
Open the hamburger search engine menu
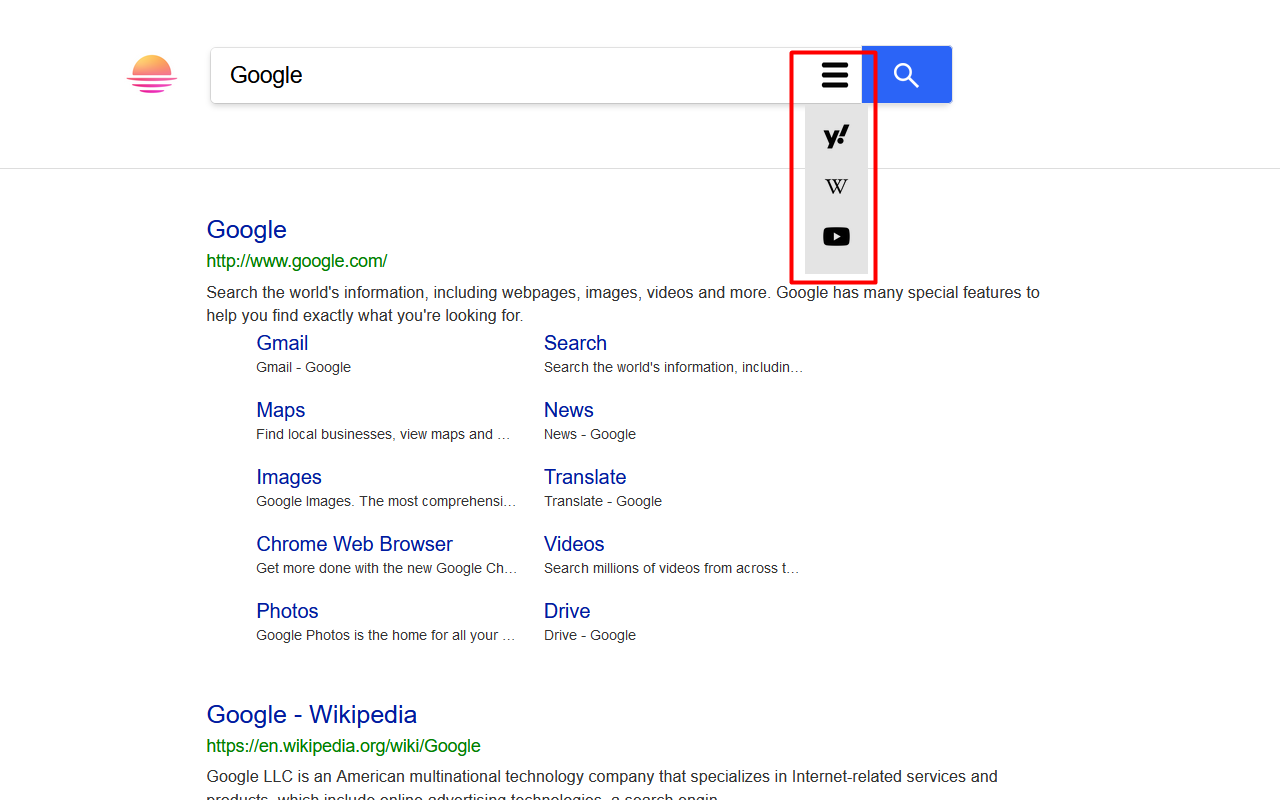[x=835, y=75]
